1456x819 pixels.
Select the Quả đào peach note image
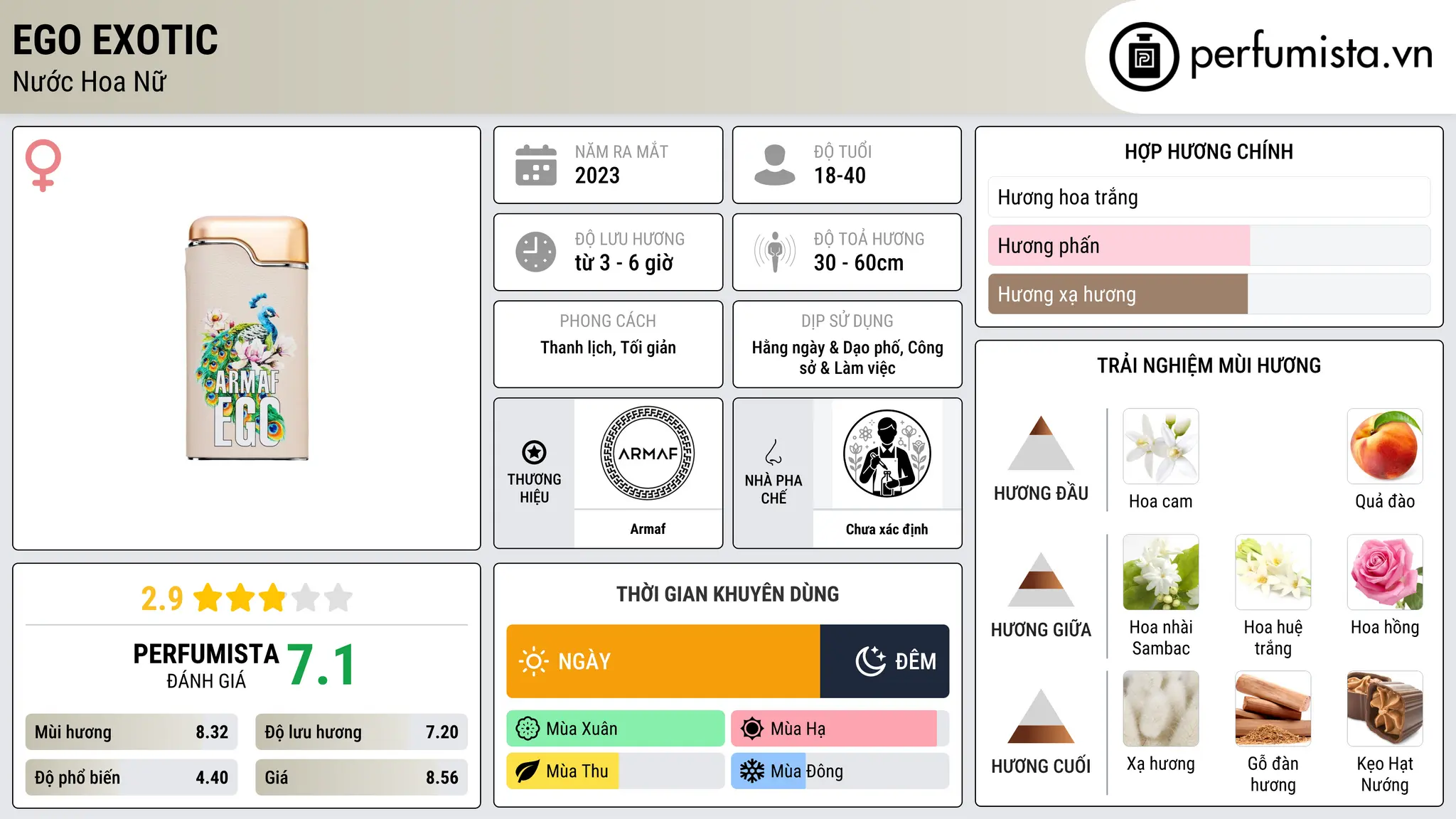(1385, 446)
